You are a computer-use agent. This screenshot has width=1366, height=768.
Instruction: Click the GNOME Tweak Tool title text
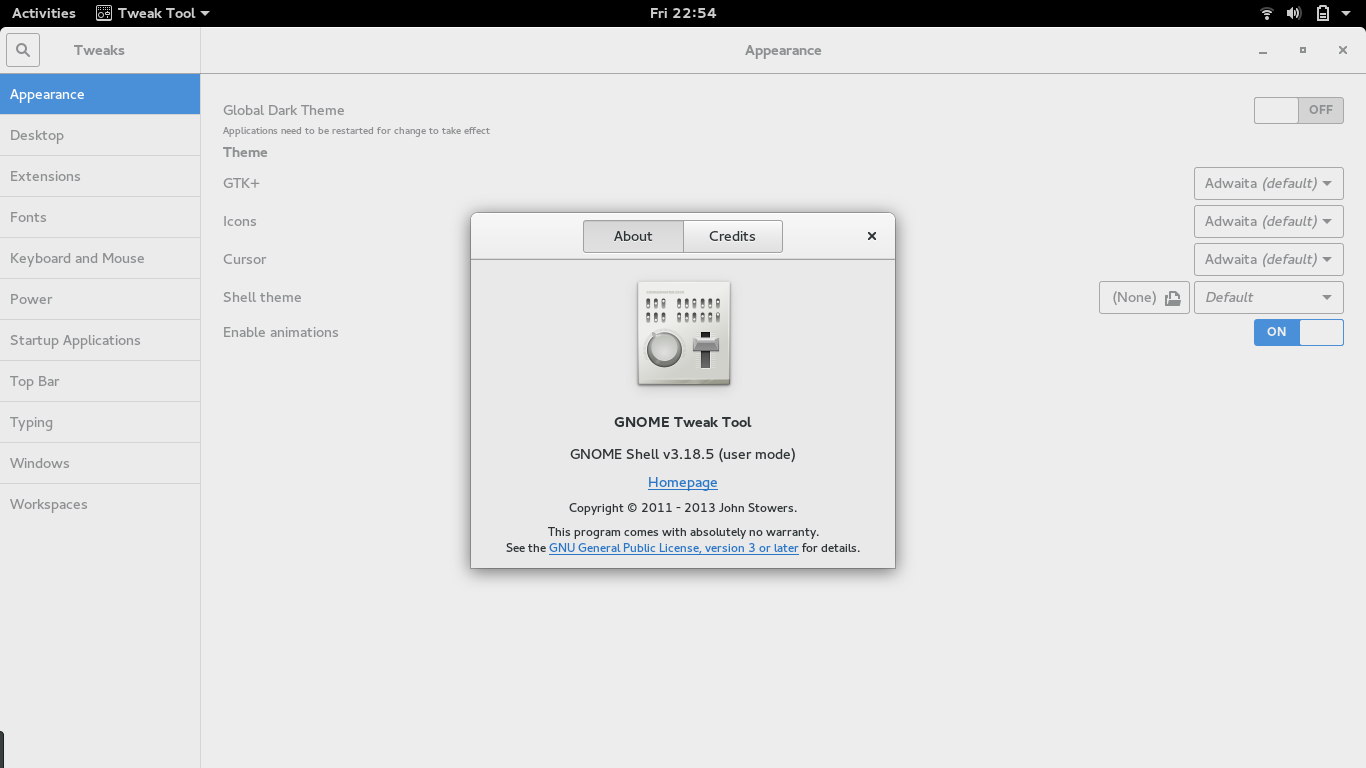(x=683, y=422)
